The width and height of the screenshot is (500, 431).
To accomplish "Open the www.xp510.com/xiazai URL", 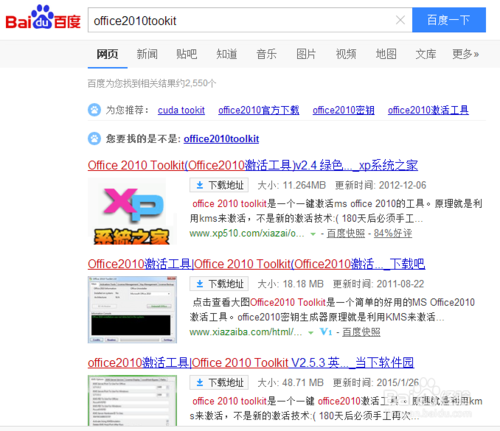I will coord(247,233).
